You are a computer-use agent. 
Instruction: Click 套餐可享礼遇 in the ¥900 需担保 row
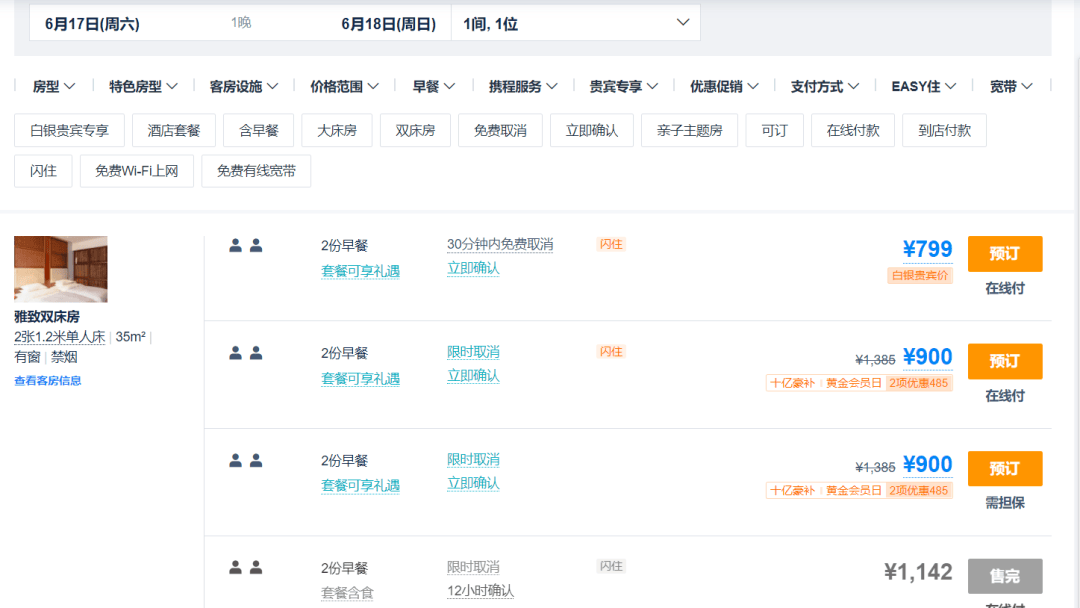pyautogui.click(x=360, y=486)
